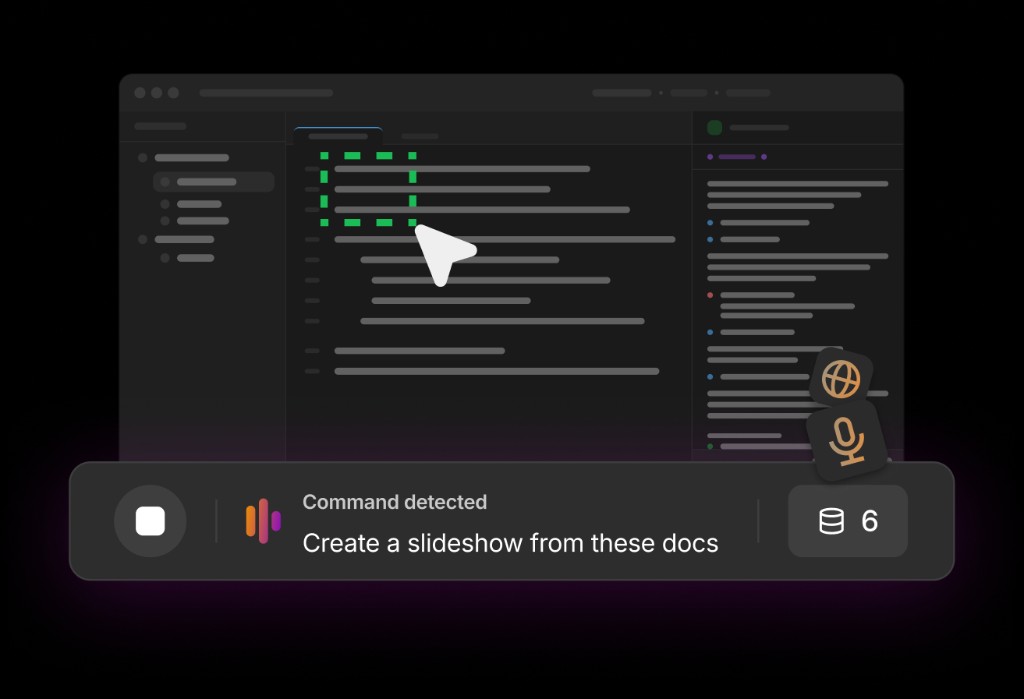Click the blue bullet icon in the right panel
This screenshot has width=1024, height=699.
pyautogui.click(x=709, y=222)
